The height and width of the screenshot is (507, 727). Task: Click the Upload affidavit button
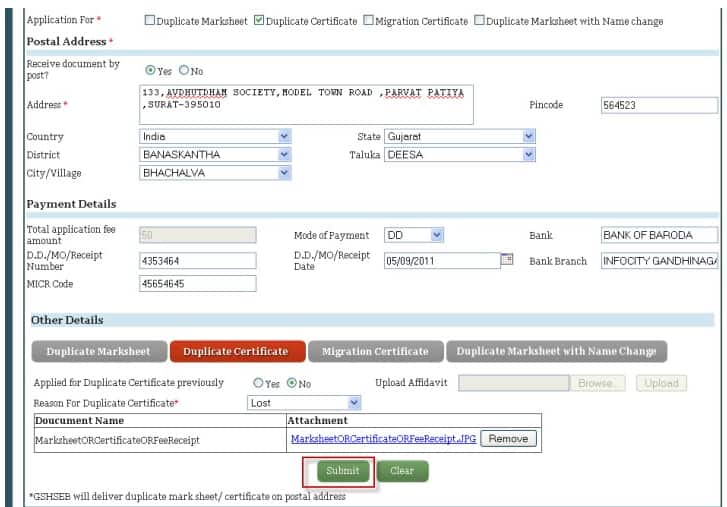pyautogui.click(x=662, y=383)
